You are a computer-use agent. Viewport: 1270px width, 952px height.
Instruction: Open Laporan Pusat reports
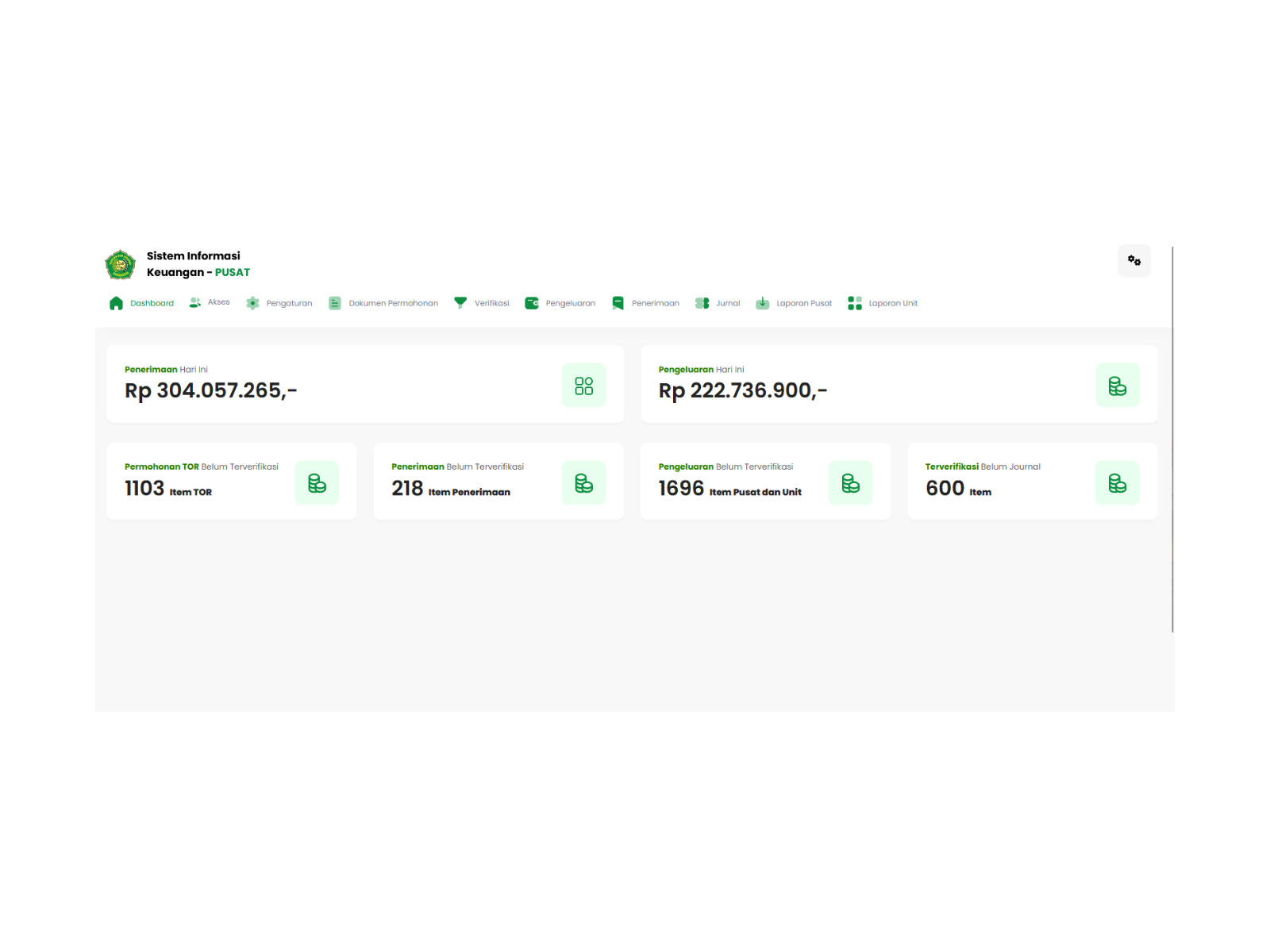point(795,303)
